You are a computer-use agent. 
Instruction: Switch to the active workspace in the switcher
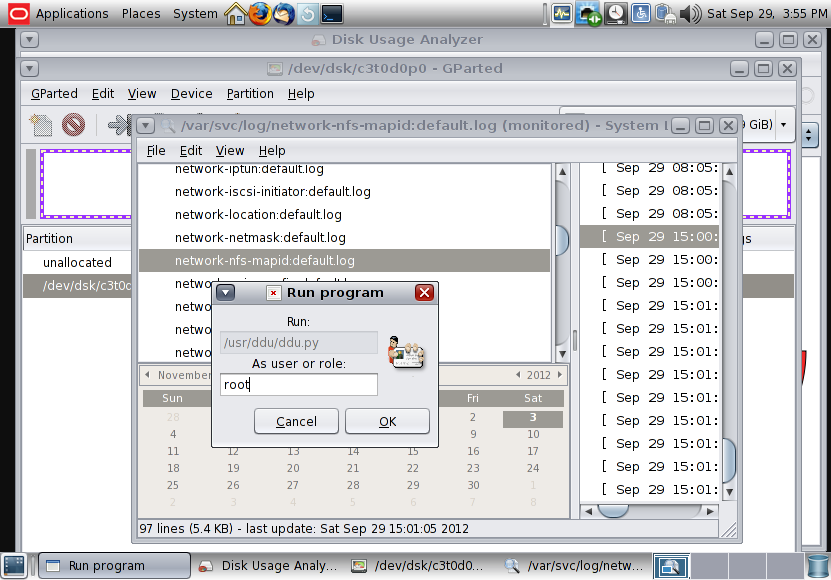(671, 566)
